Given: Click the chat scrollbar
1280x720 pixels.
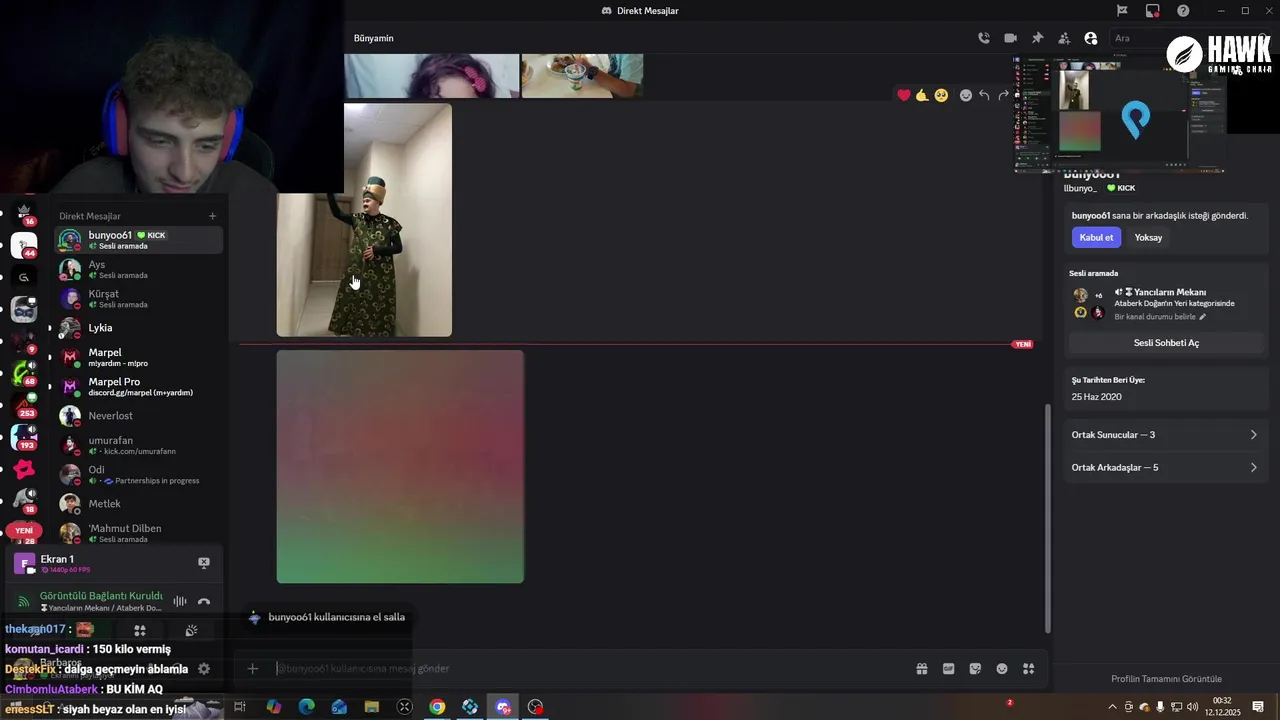Looking at the screenshot, I should [1048, 517].
